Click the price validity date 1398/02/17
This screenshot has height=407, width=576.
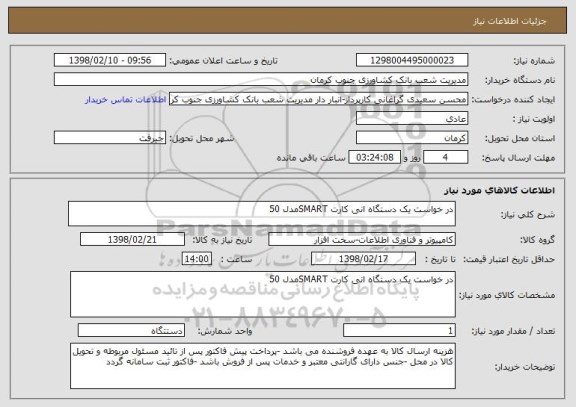point(363,259)
